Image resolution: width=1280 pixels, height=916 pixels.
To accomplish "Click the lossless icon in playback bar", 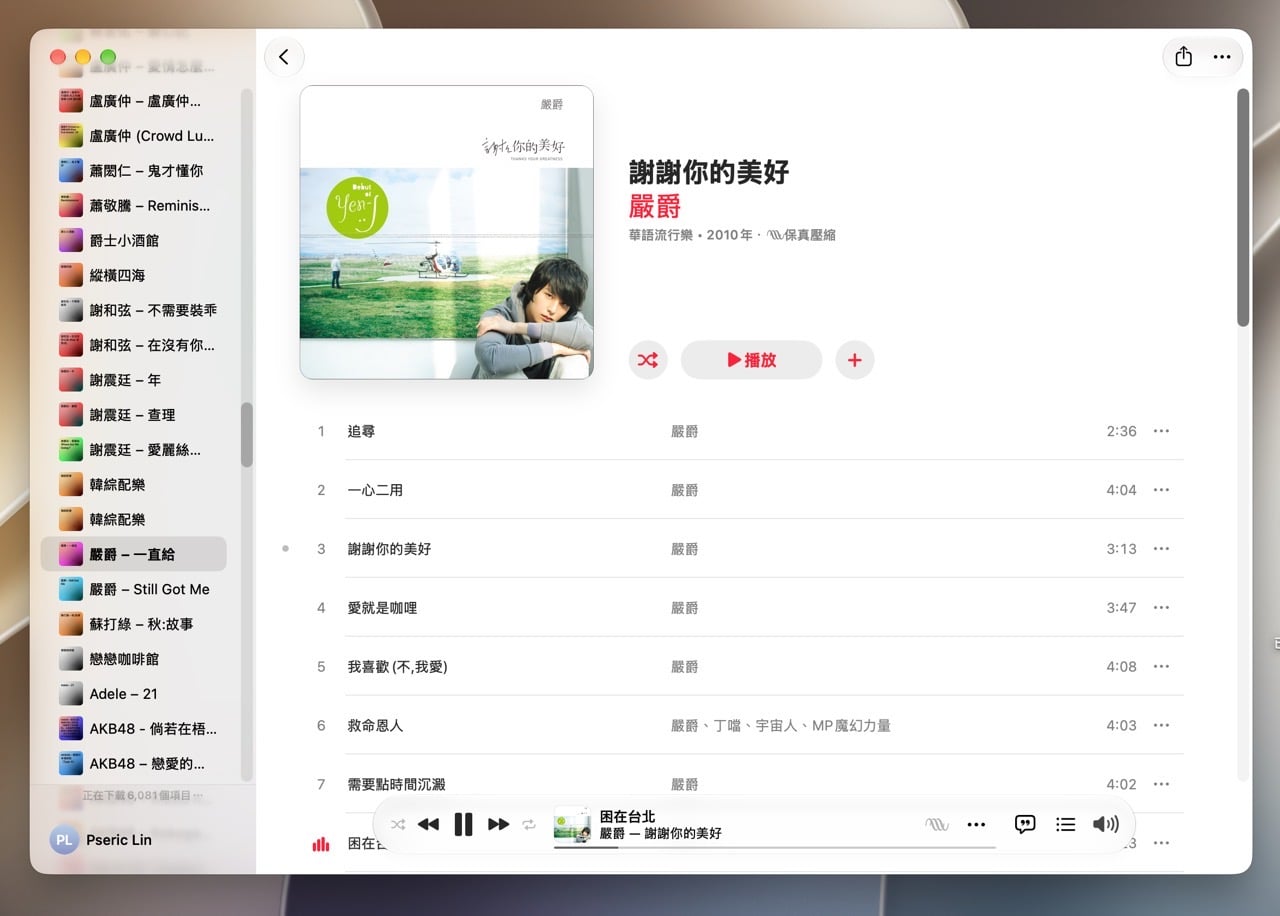I will (937, 824).
